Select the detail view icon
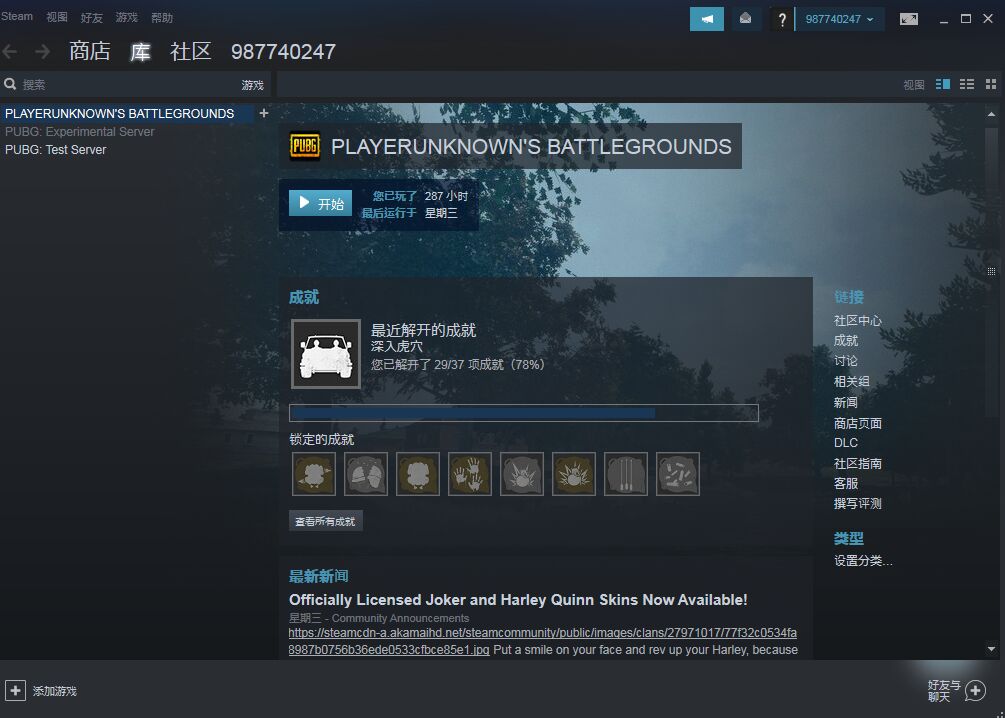This screenshot has width=1005, height=718. pos(943,84)
